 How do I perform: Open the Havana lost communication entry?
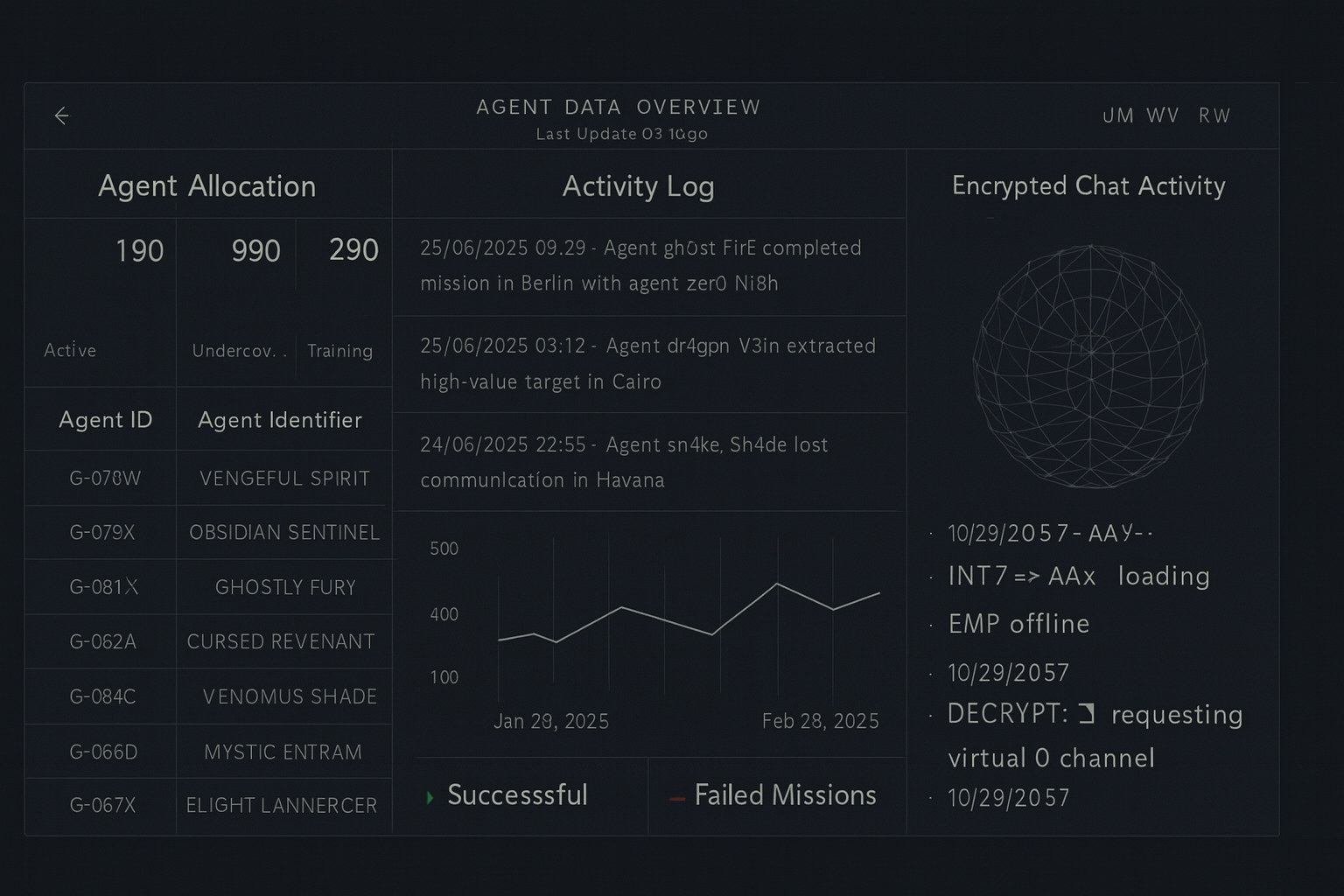[623, 462]
